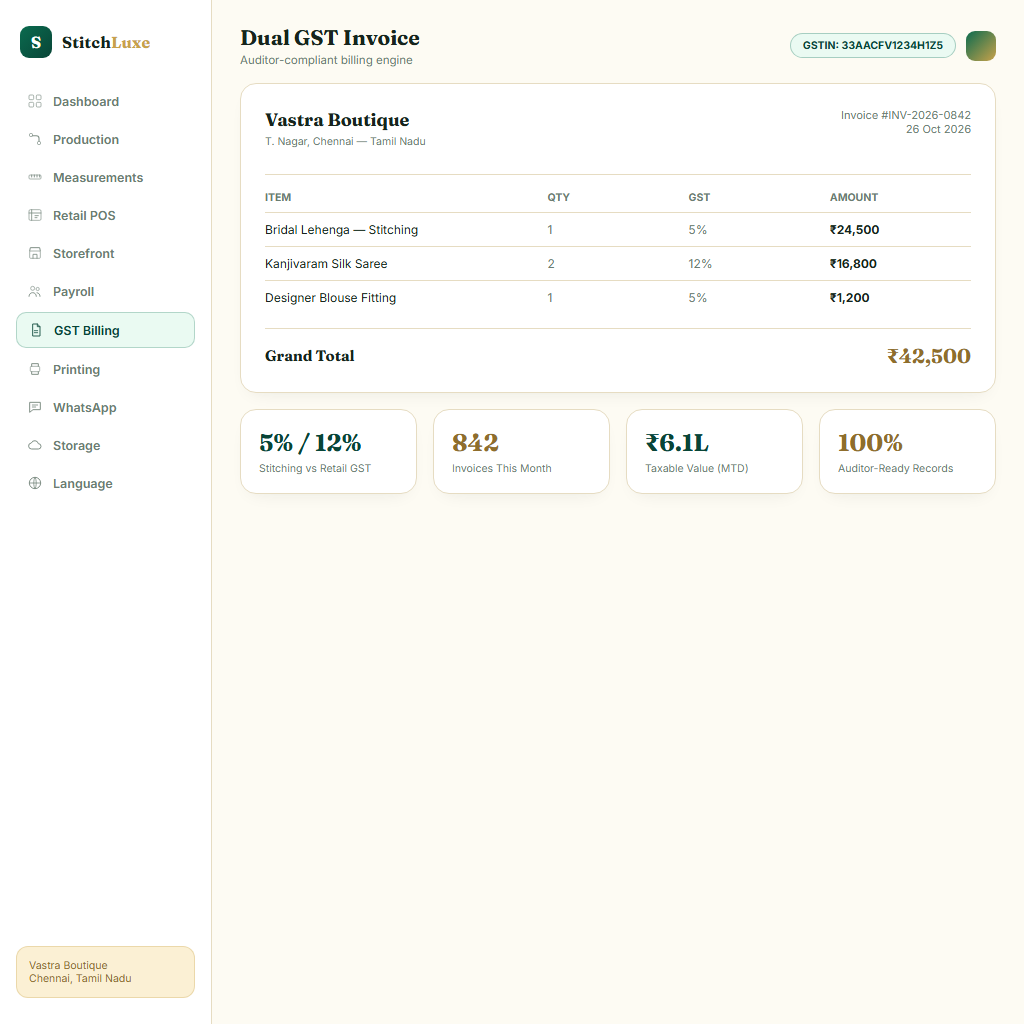Click the GST column header
Image resolution: width=1024 pixels, height=1024 pixels.
699,197
